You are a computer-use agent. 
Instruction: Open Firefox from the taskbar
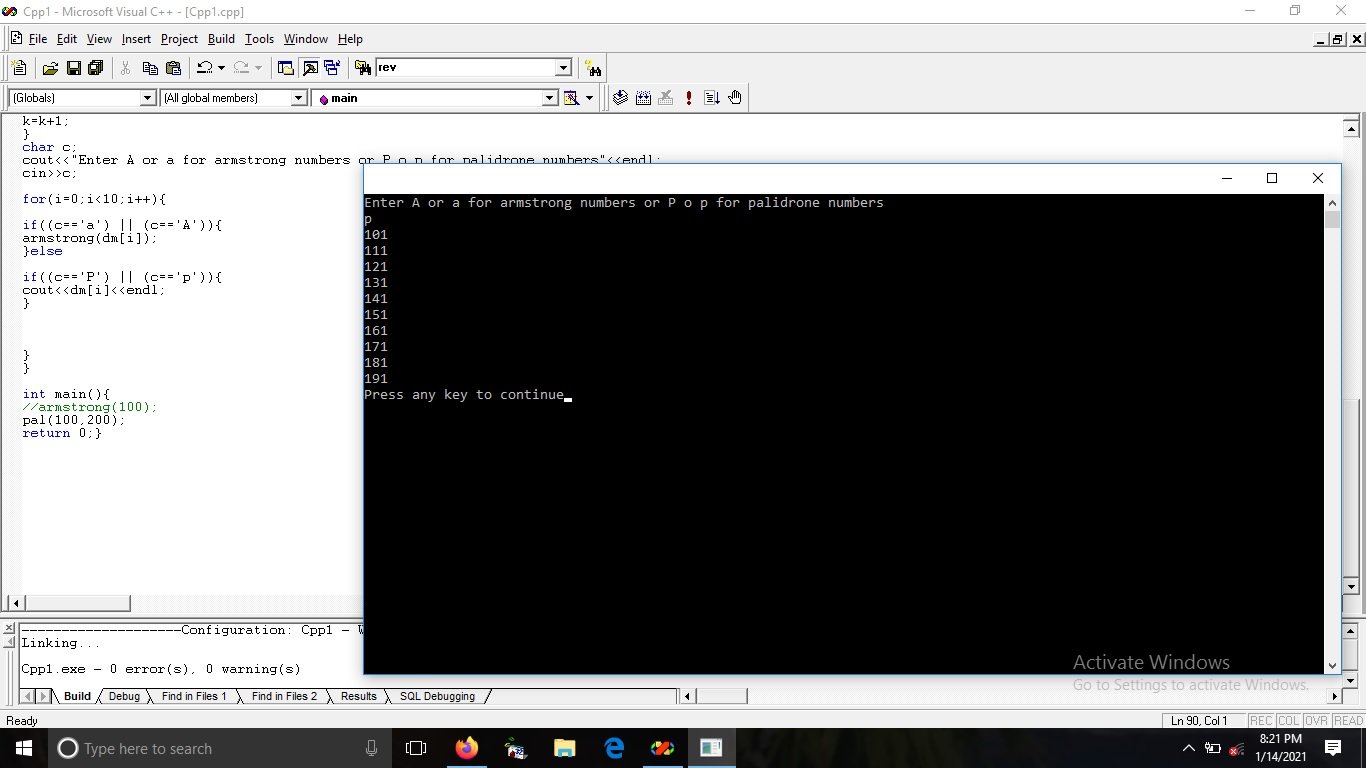(x=466, y=748)
